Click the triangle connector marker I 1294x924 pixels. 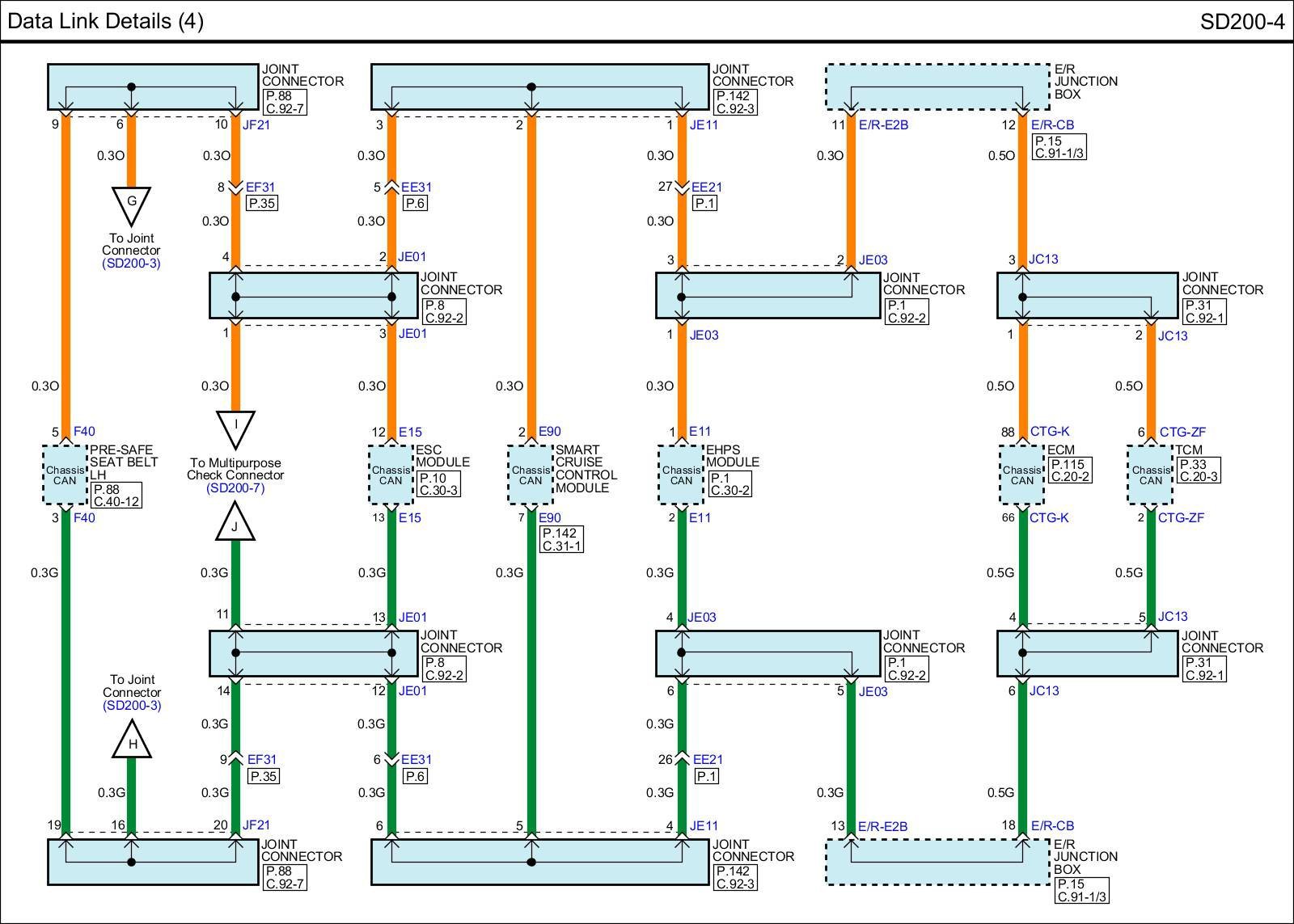[x=235, y=427]
